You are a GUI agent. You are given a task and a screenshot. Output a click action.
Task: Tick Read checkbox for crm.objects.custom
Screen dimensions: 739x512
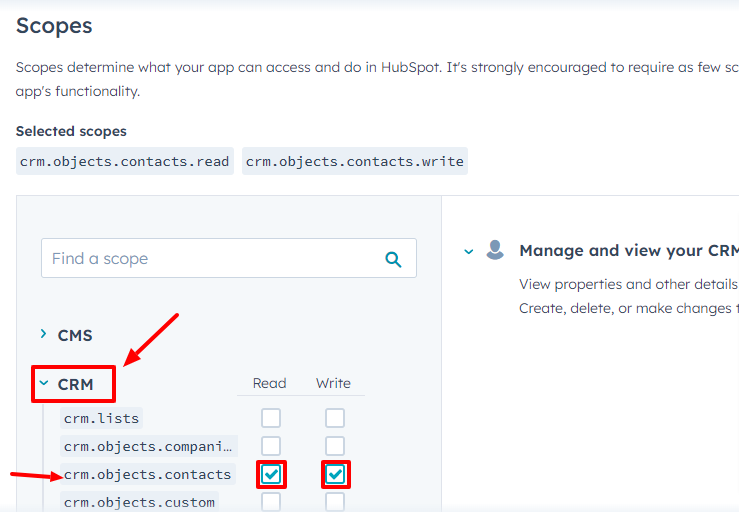[271, 502]
